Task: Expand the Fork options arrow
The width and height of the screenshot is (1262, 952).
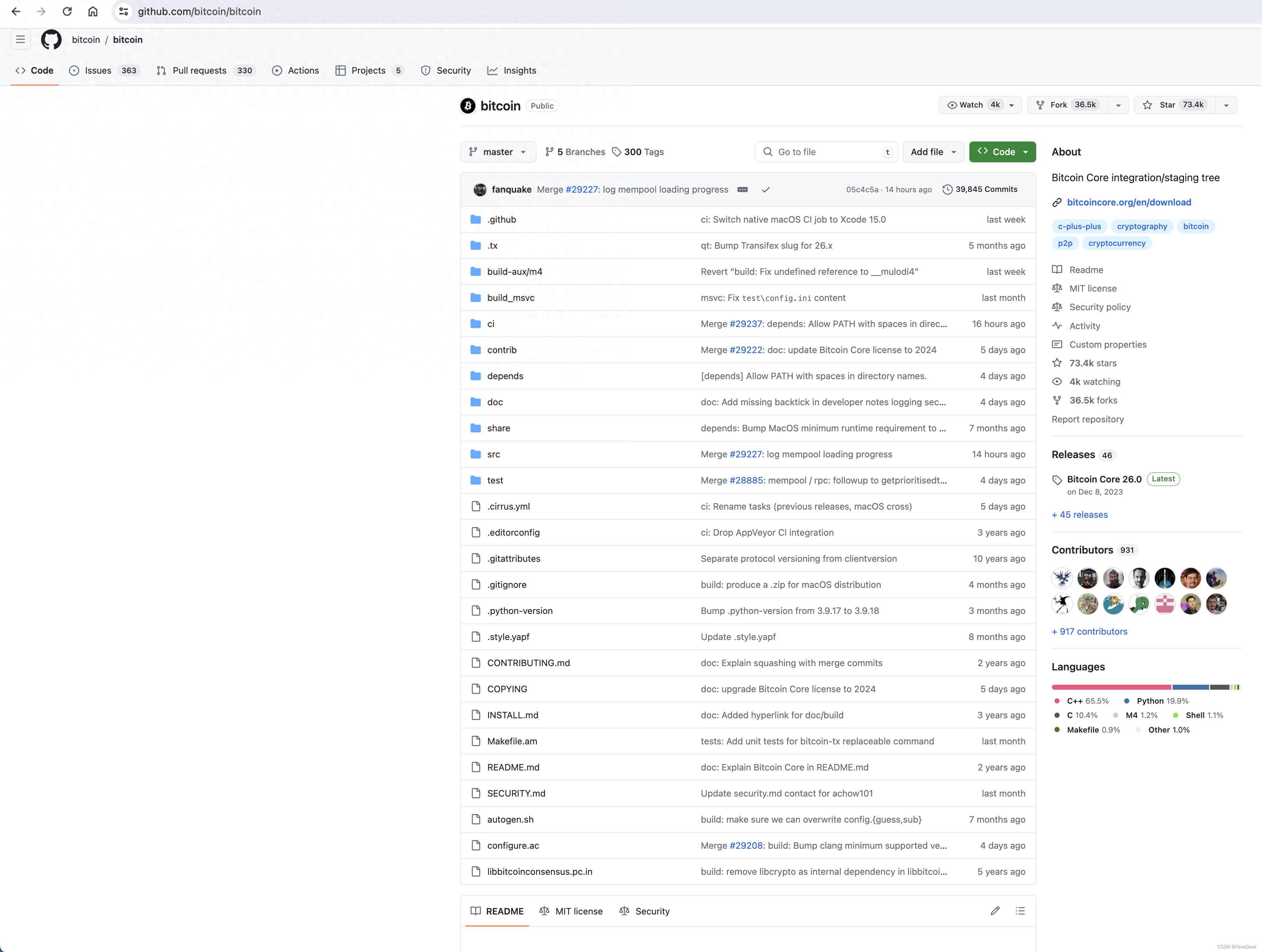Action: pyautogui.click(x=1118, y=105)
